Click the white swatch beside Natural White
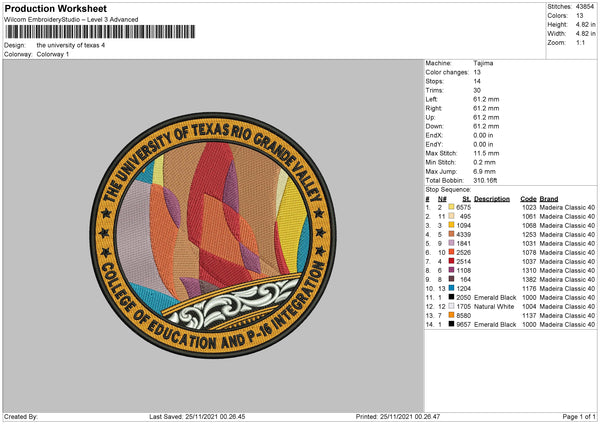This screenshot has width=600, height=424. click(x=451, y=306)
